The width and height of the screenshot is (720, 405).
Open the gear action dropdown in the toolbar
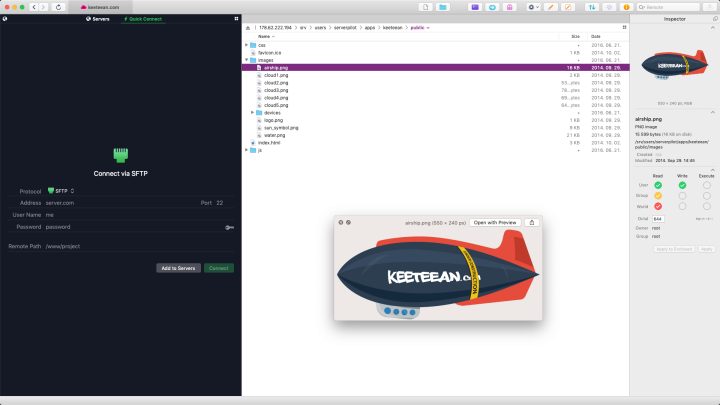pyautogui.click(x=533, y=7)
